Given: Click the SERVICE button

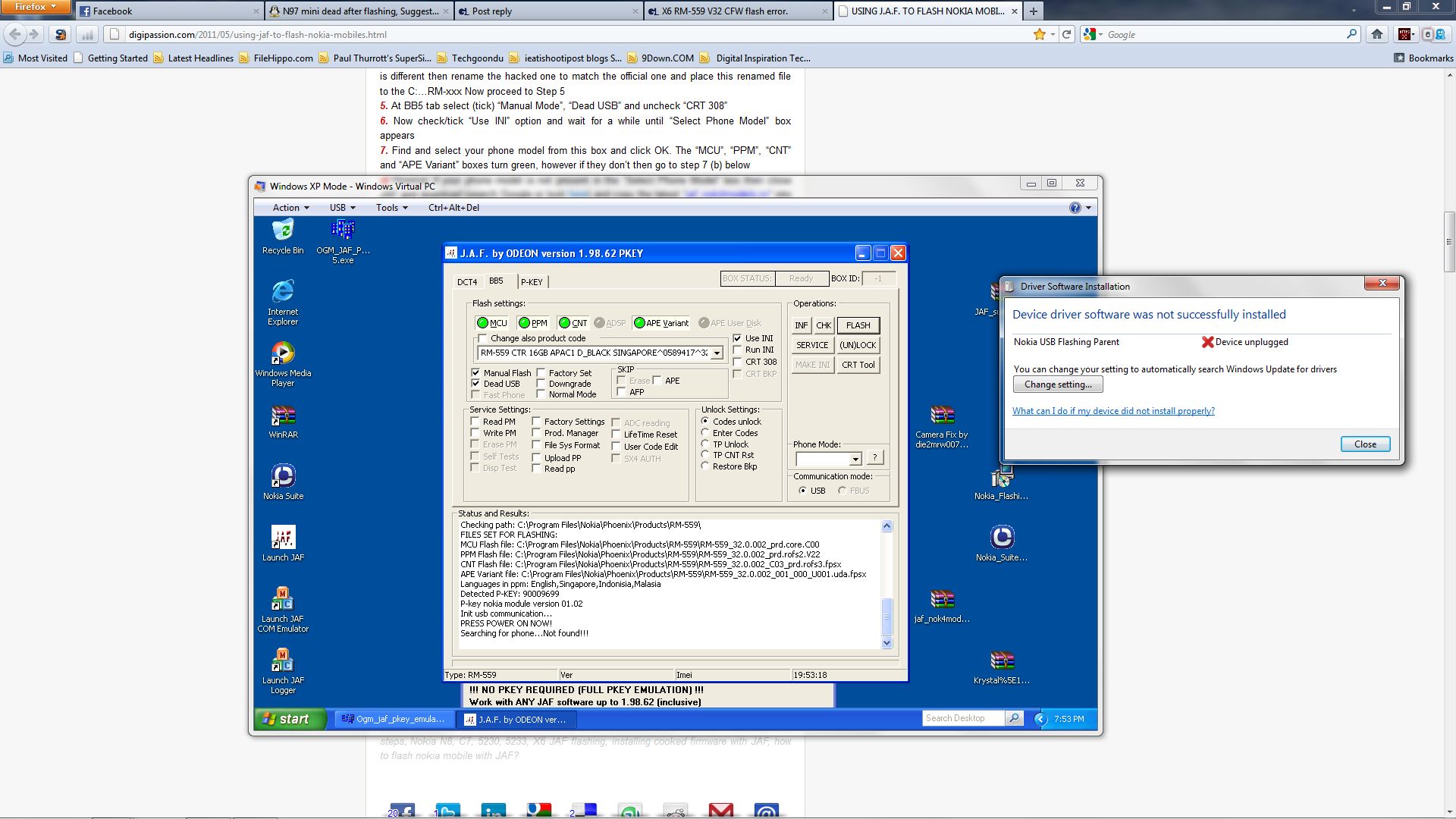Looking at the screenshot, I should click(x=812, y=345).
